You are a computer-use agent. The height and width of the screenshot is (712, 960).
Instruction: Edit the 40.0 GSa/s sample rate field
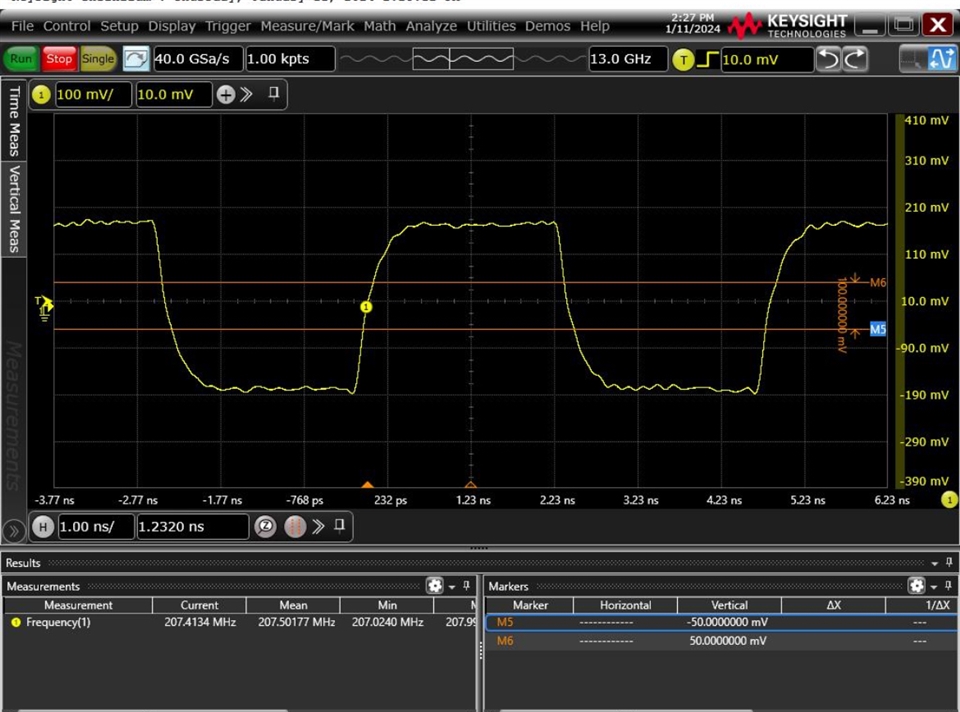(x=198, y=59)
